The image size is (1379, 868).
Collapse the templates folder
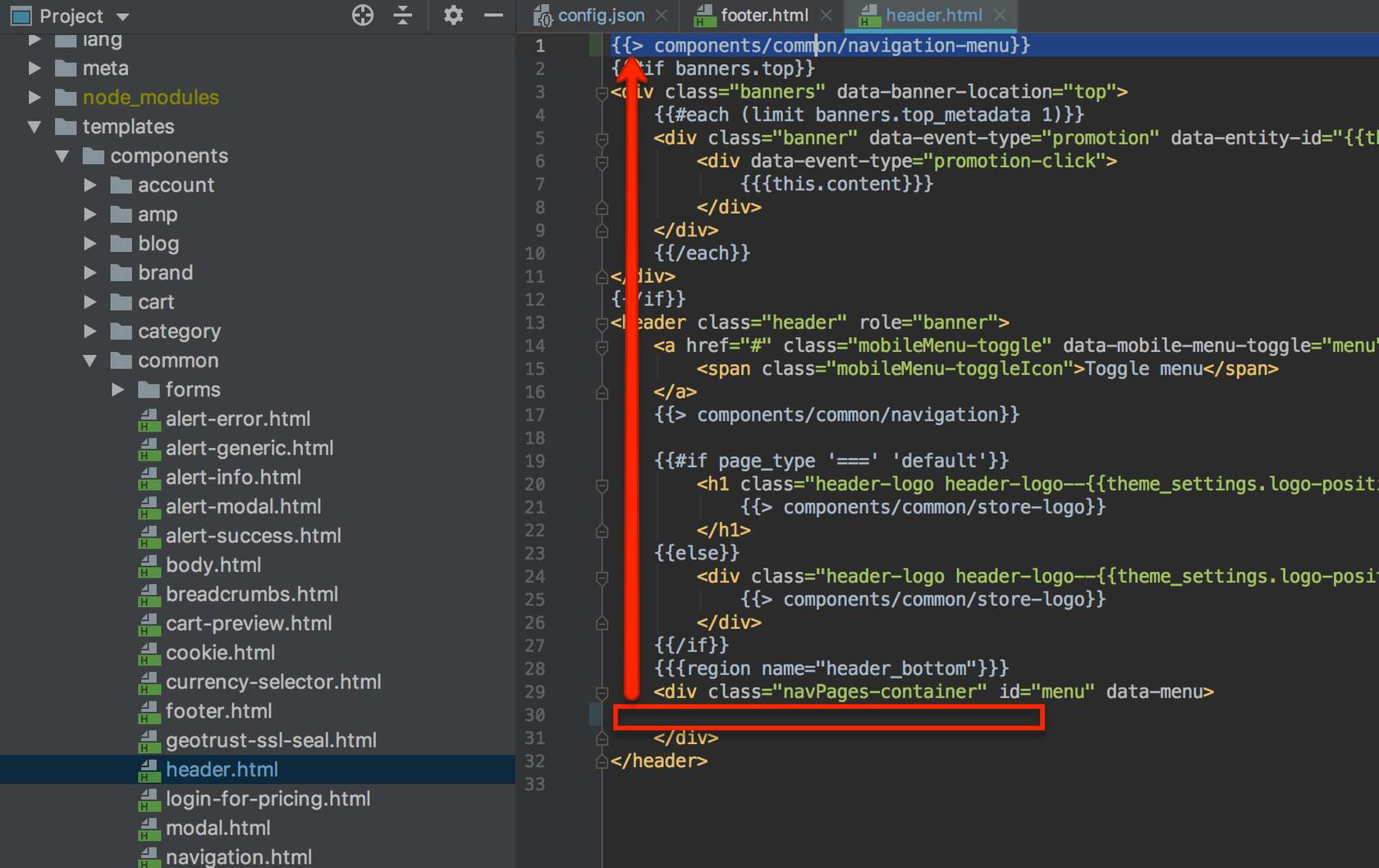click(34, 127)
